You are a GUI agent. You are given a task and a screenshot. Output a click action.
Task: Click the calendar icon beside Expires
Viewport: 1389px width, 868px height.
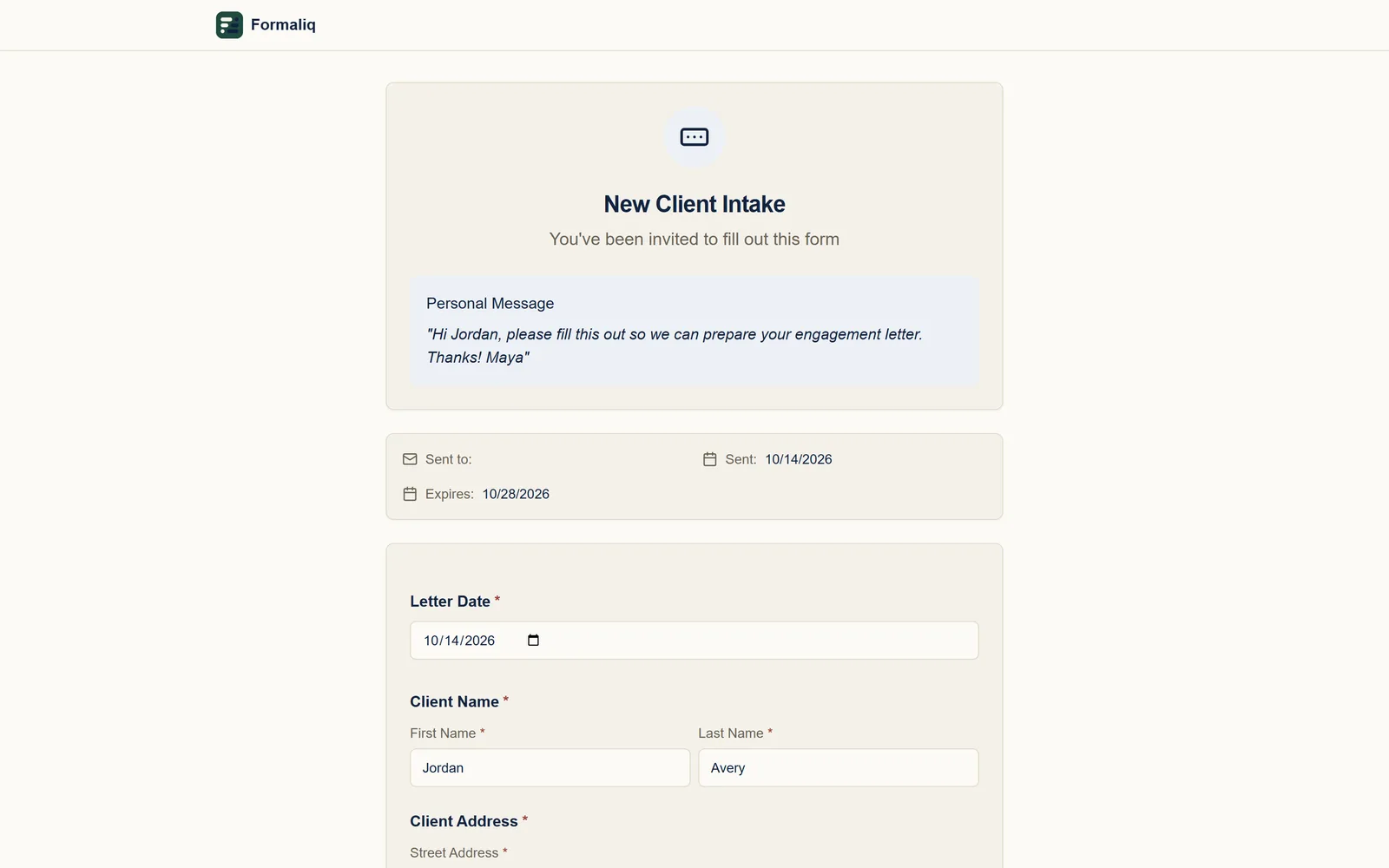(410, 494)
